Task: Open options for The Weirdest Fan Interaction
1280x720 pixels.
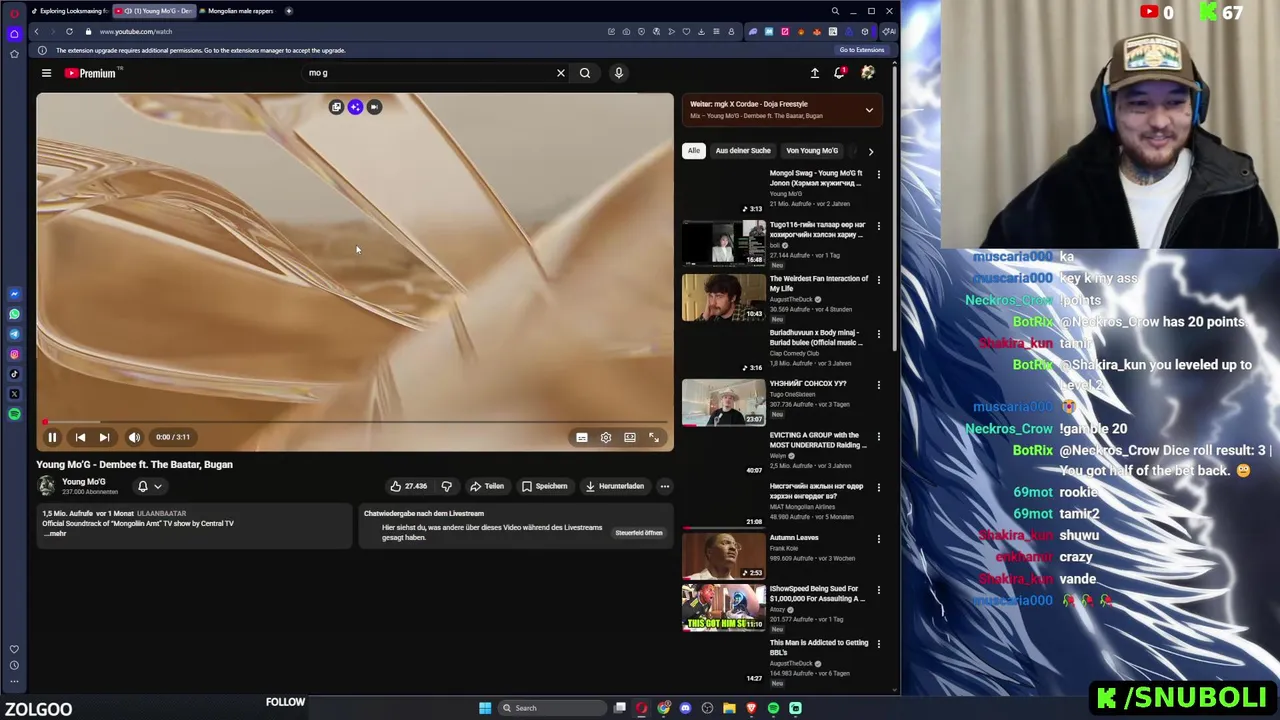Action: click(879, 281)
